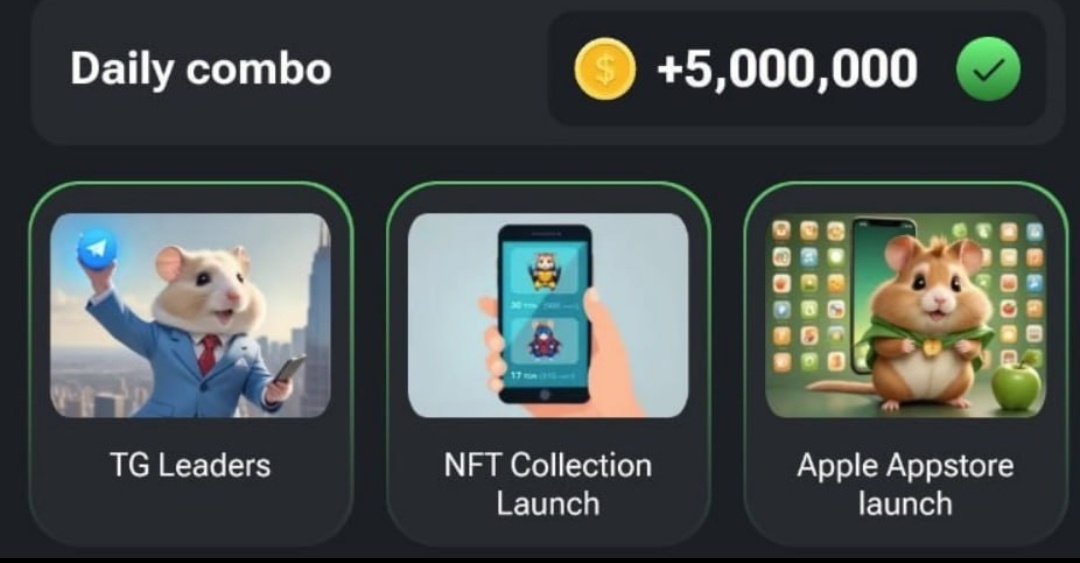The image size is (1080, 563).
Task: Open the TG Leaders card
Action: click(191, 364)
